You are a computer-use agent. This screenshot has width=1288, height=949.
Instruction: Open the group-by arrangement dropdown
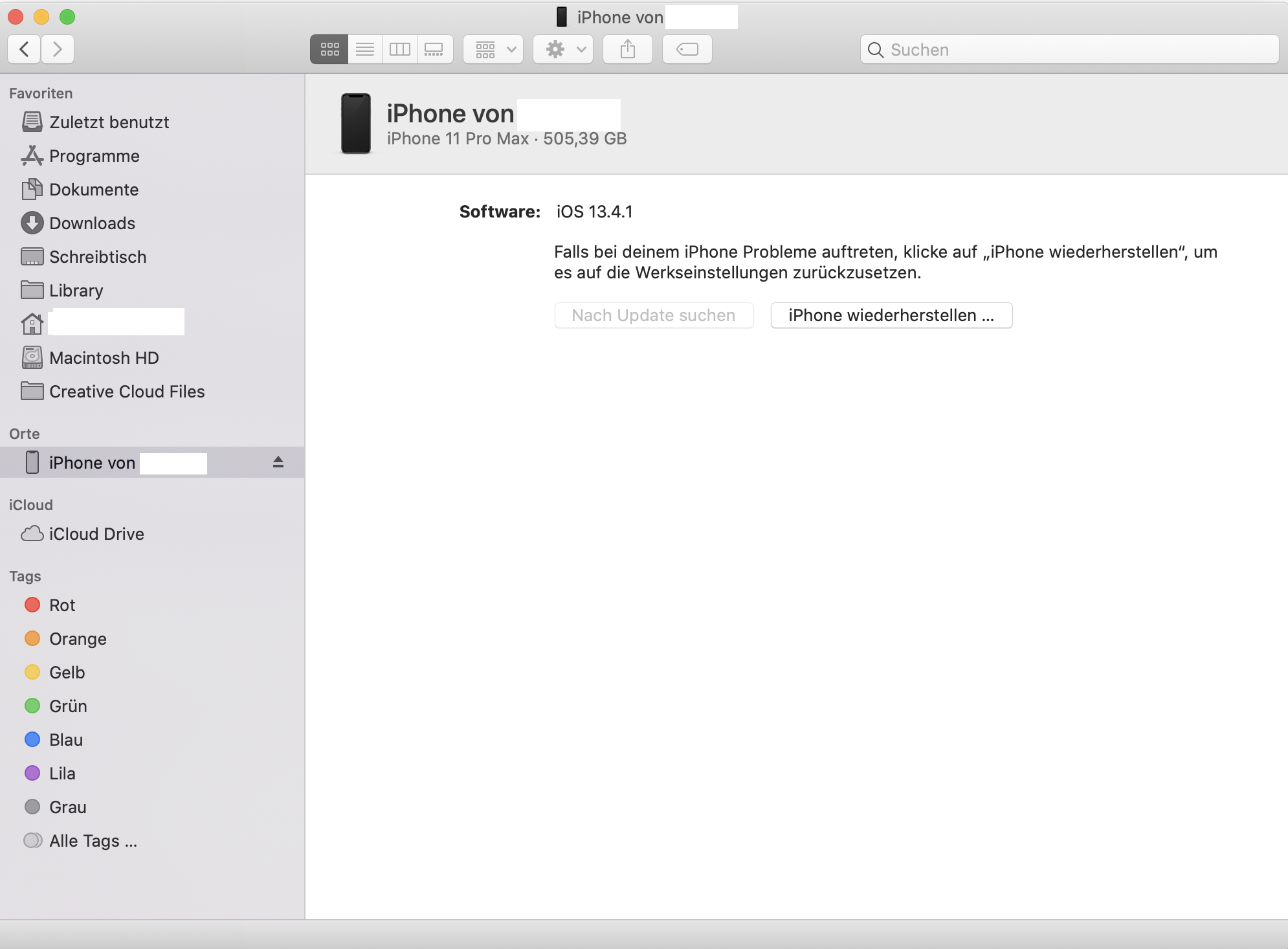click(493, 49)
